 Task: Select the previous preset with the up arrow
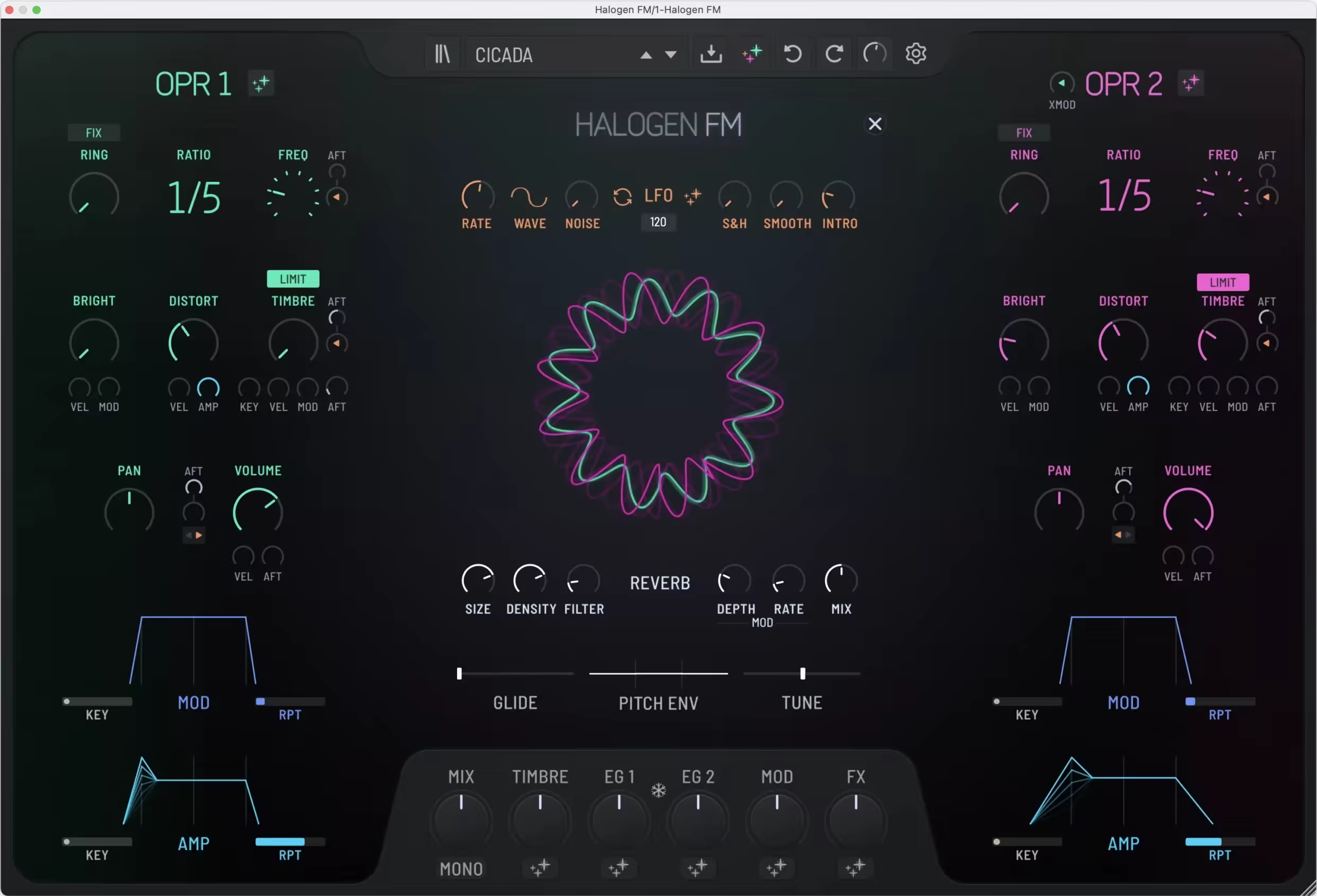646,55
